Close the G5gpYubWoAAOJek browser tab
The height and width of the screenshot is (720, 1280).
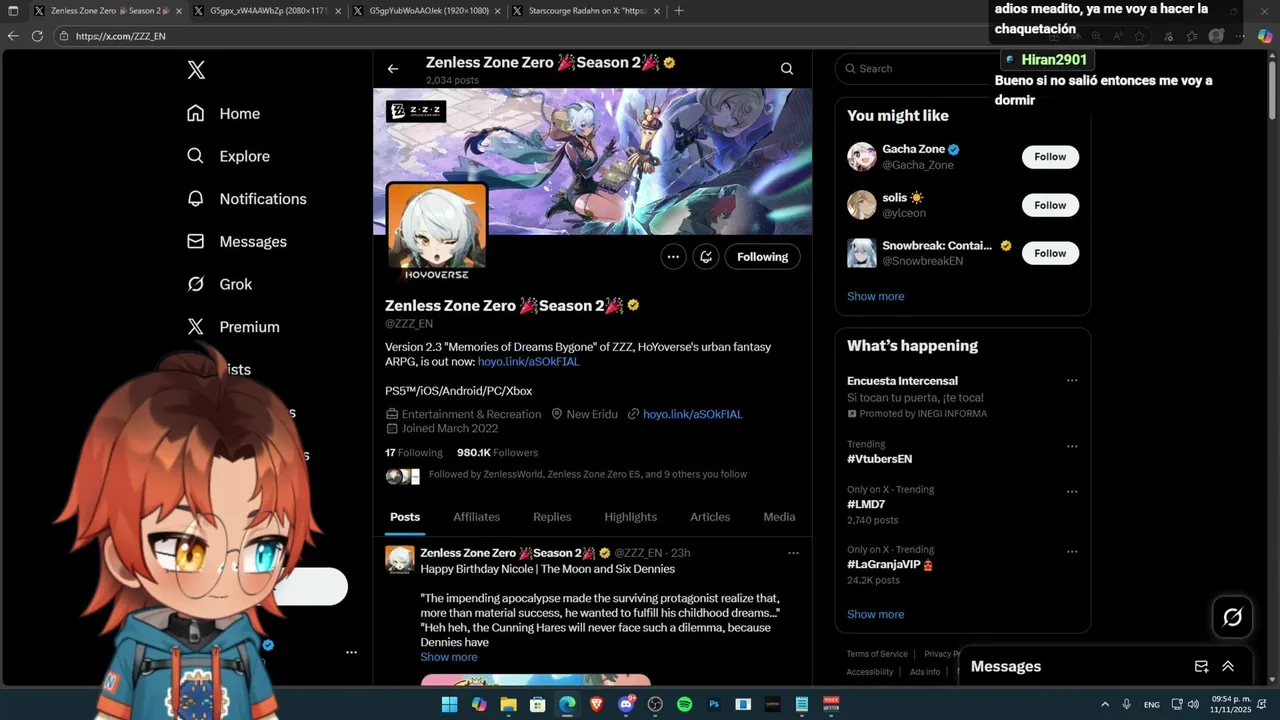(x=496, y=11)
